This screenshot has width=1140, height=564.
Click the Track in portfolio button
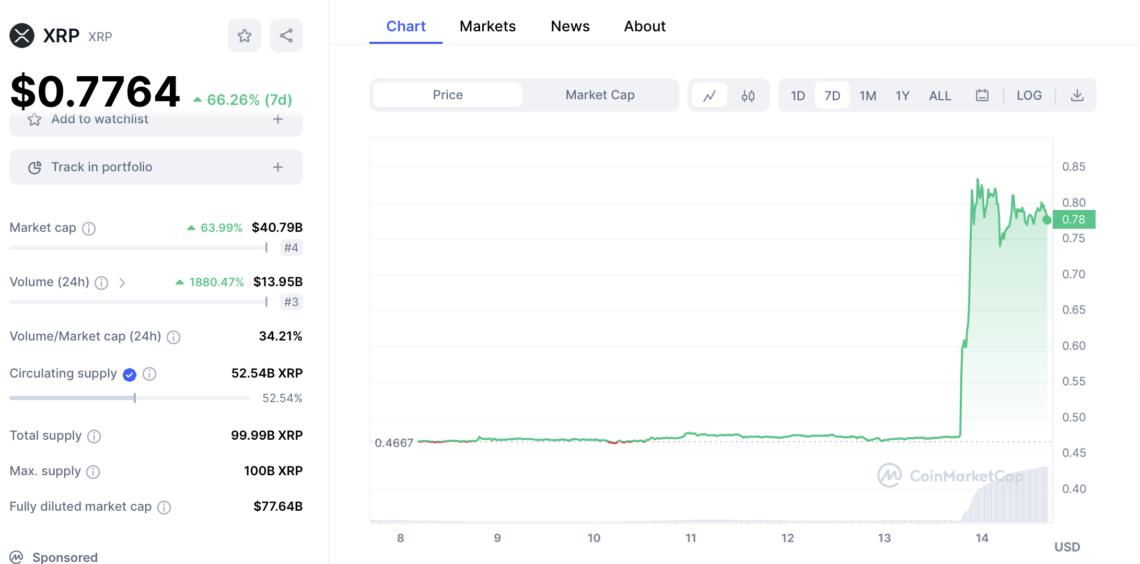tap(156, 167)
